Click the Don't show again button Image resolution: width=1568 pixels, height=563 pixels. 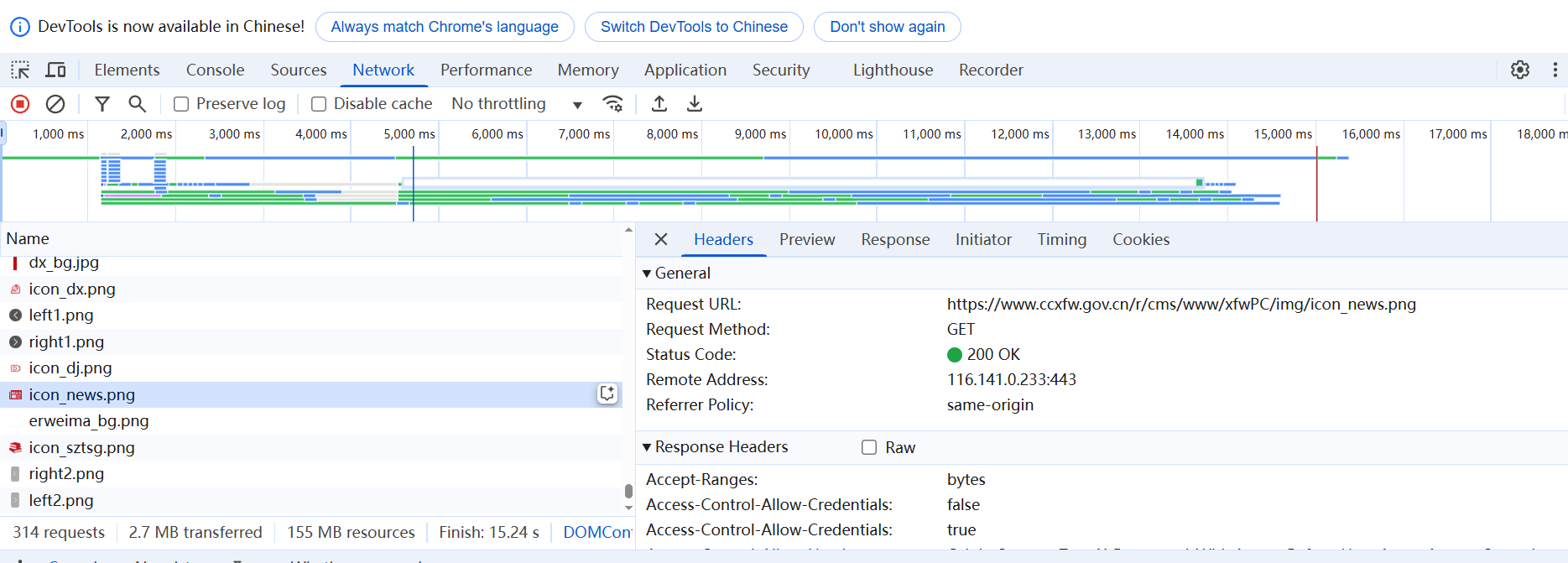pyautogui.click(x=887, y=27)
